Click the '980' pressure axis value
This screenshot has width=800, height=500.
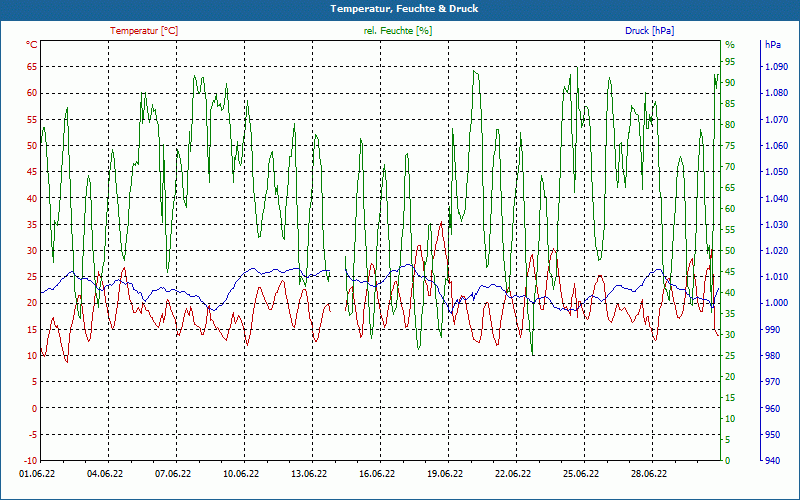(773, 356)
